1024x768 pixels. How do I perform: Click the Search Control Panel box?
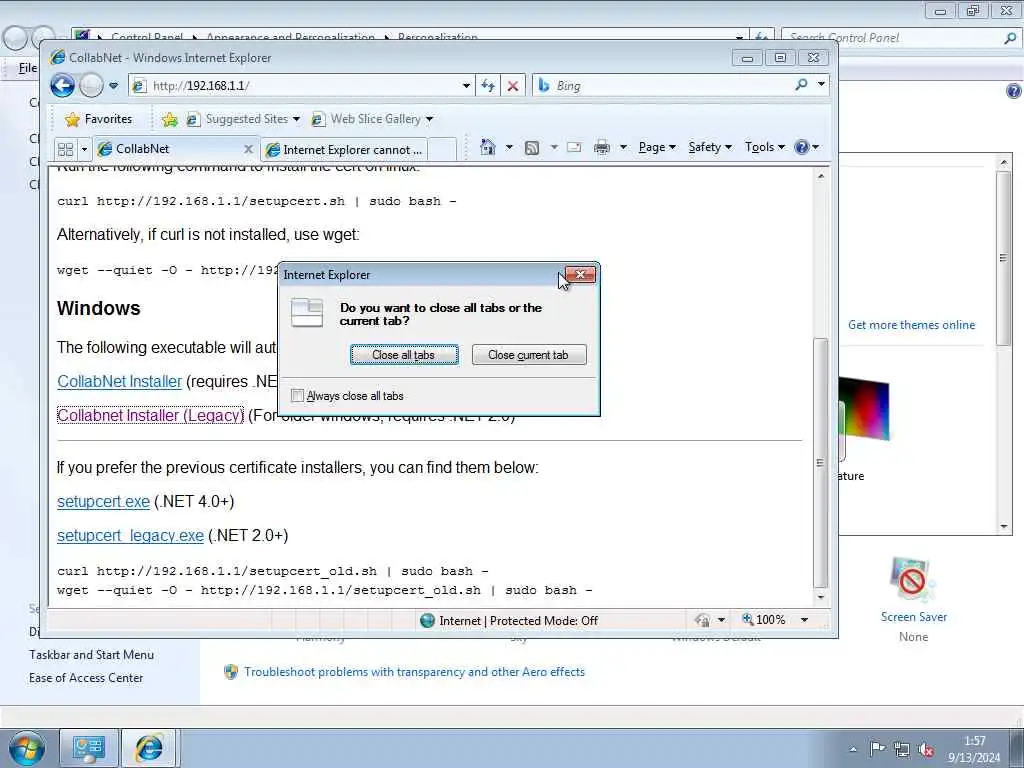tap(893, 38)
